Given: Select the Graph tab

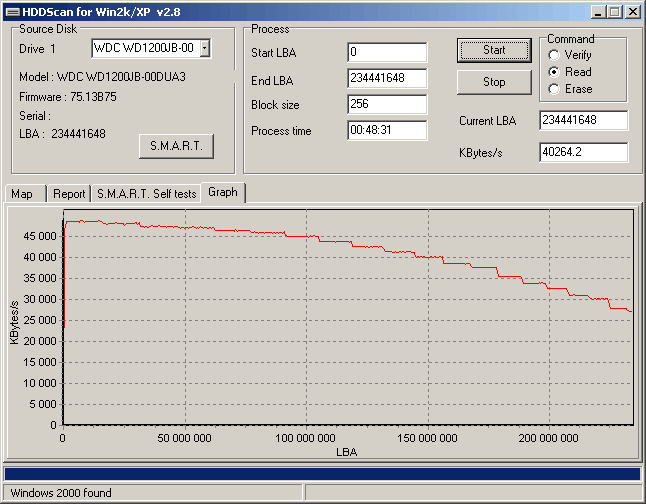Looking at the screenshot, I should 223,192.
